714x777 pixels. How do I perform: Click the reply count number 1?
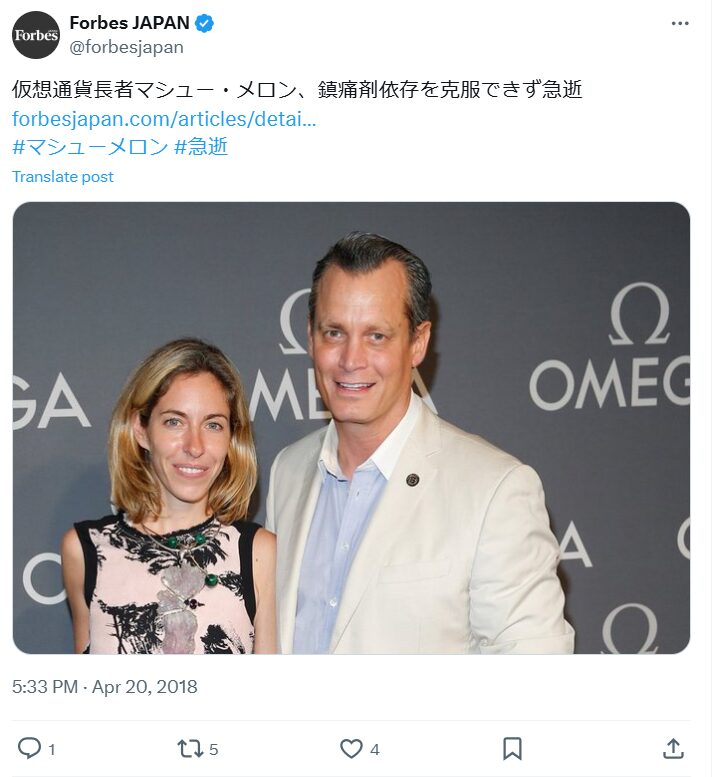coord(52,749)
